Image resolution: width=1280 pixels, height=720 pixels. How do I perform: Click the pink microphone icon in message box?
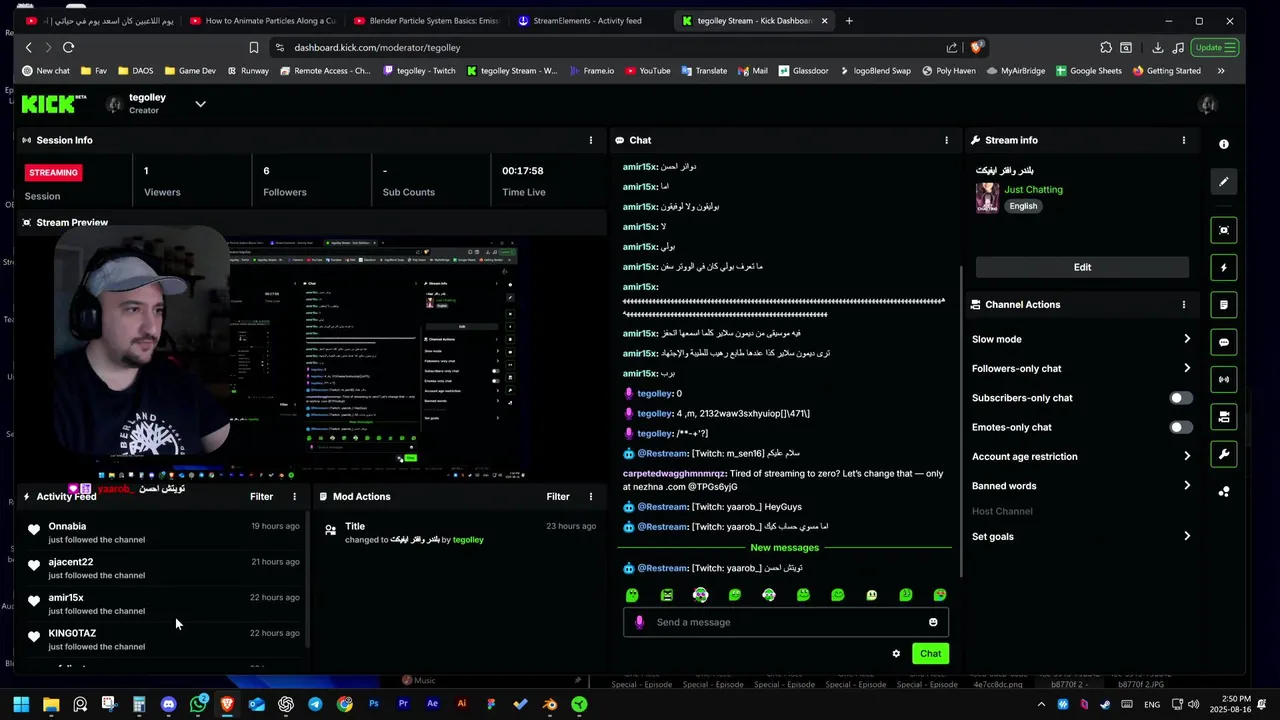point(639,622)
